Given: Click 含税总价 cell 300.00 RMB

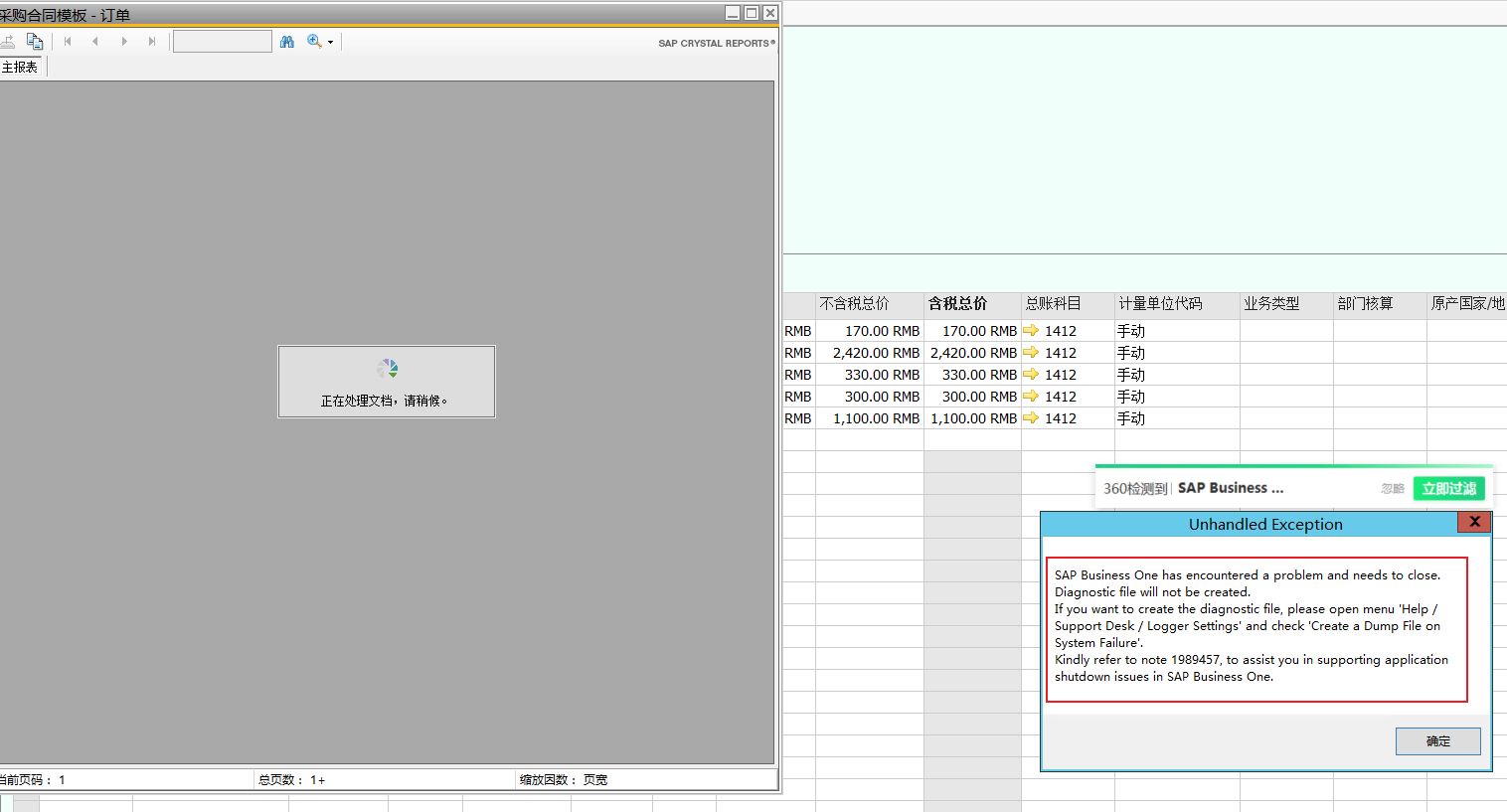Looking at the screenshot, I should (x=973, y=397).
